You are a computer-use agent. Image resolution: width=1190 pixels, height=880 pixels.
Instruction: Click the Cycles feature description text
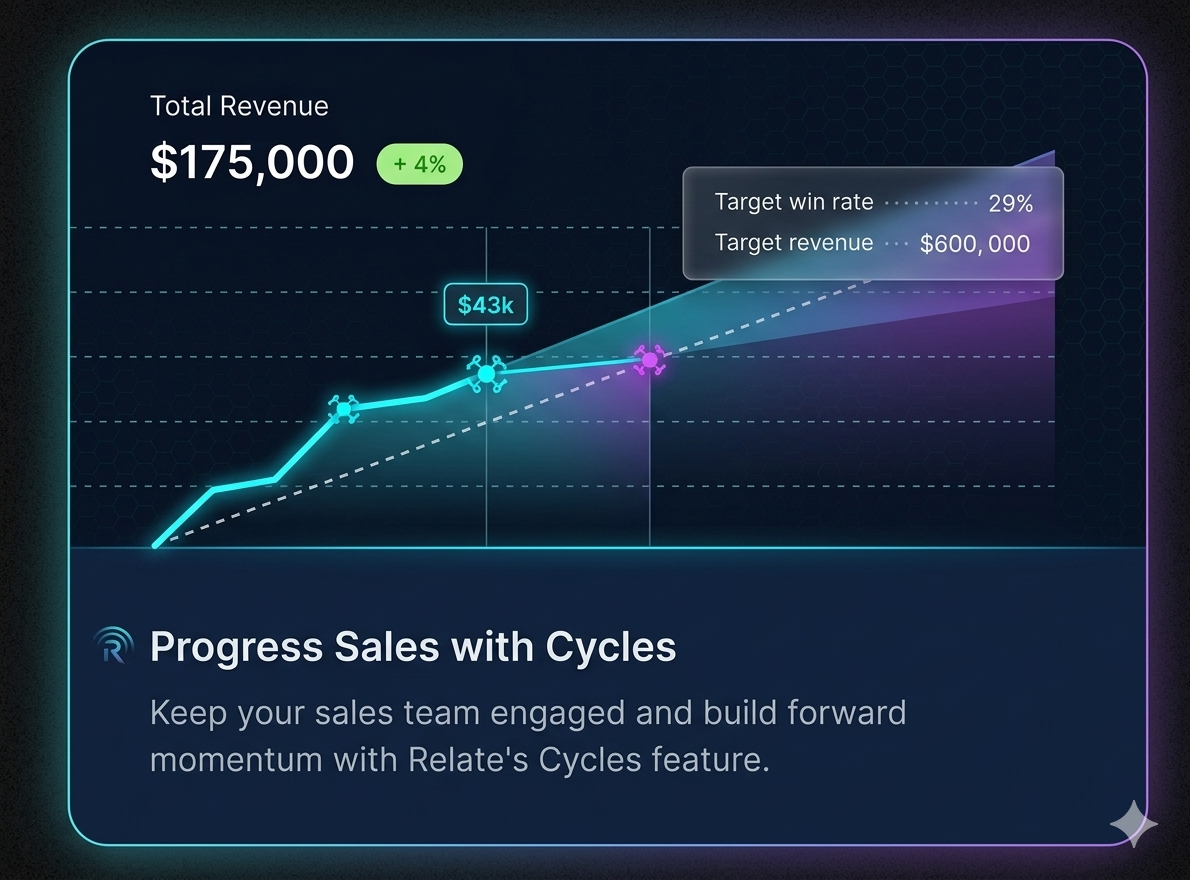coord(527,736)
